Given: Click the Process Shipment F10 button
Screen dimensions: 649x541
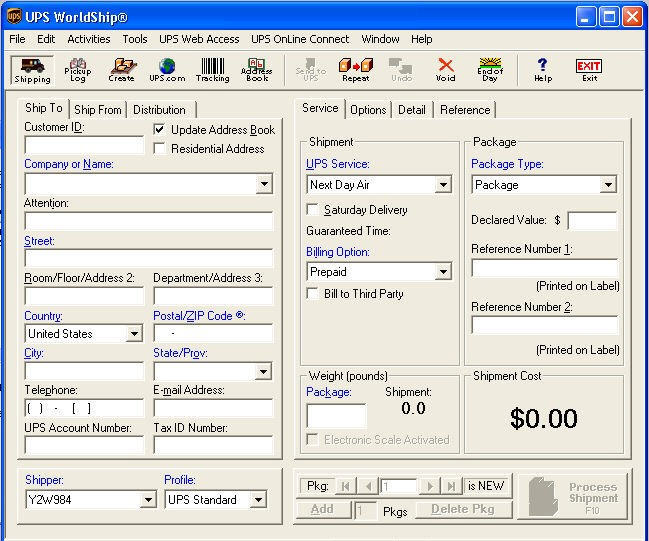Looking at the screenshot, I should pyautogui.click(x=573, y=497).
